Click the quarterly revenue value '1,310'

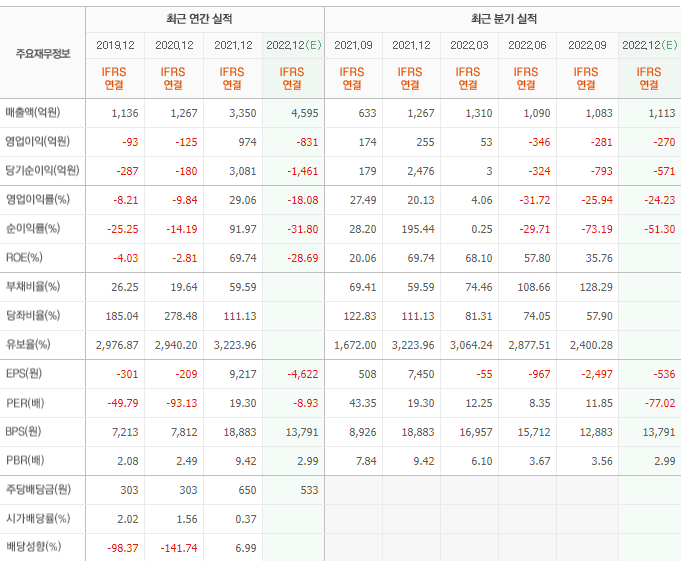479,113
